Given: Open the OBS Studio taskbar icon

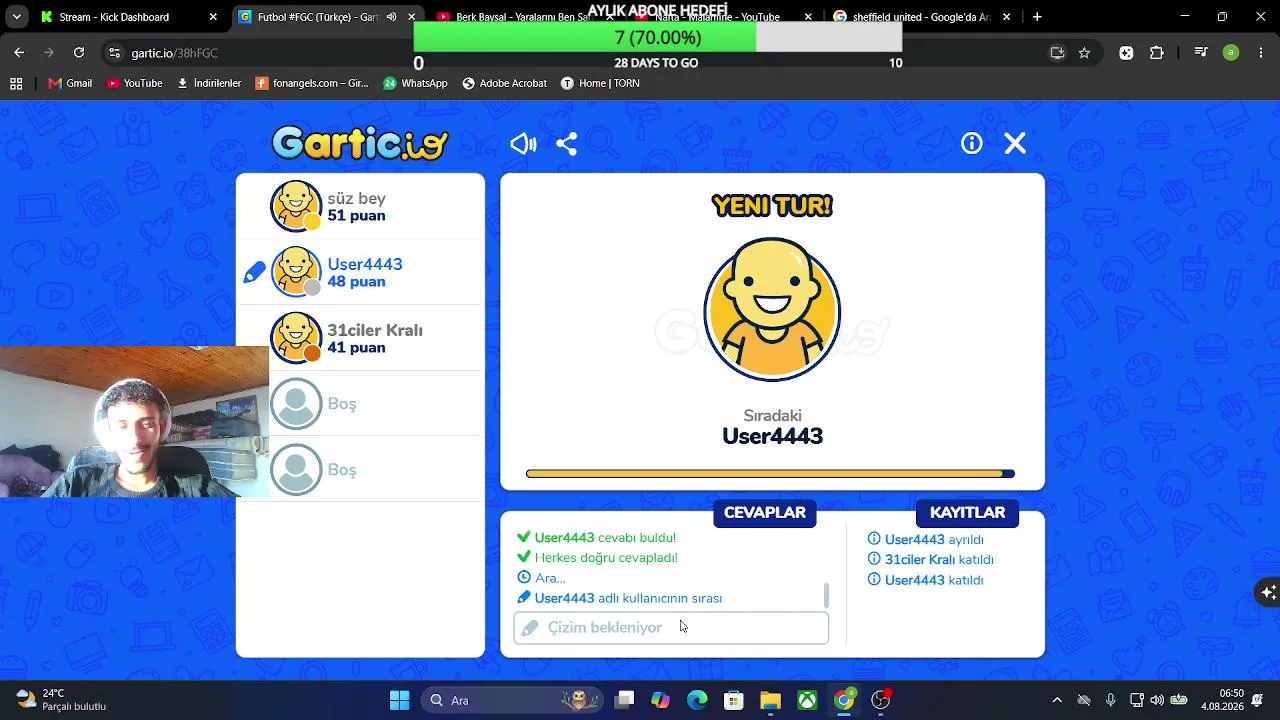Looking at the screenshot, I should point(881,700).
